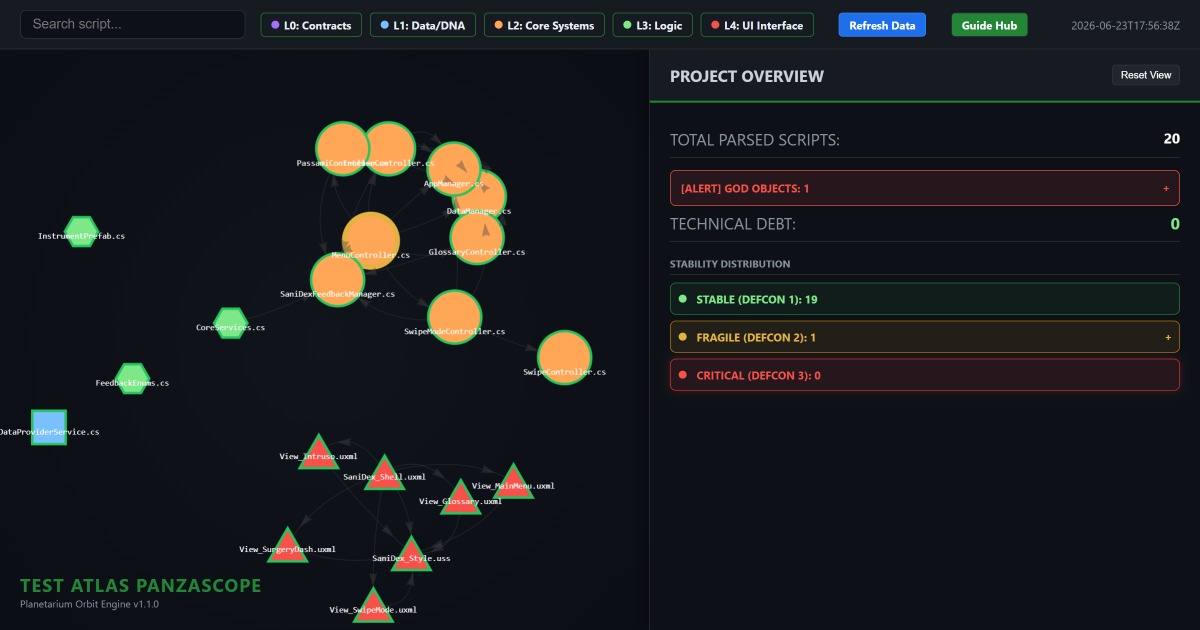Expand the Fragile (DEFCON 2) row

pos(925,337)
